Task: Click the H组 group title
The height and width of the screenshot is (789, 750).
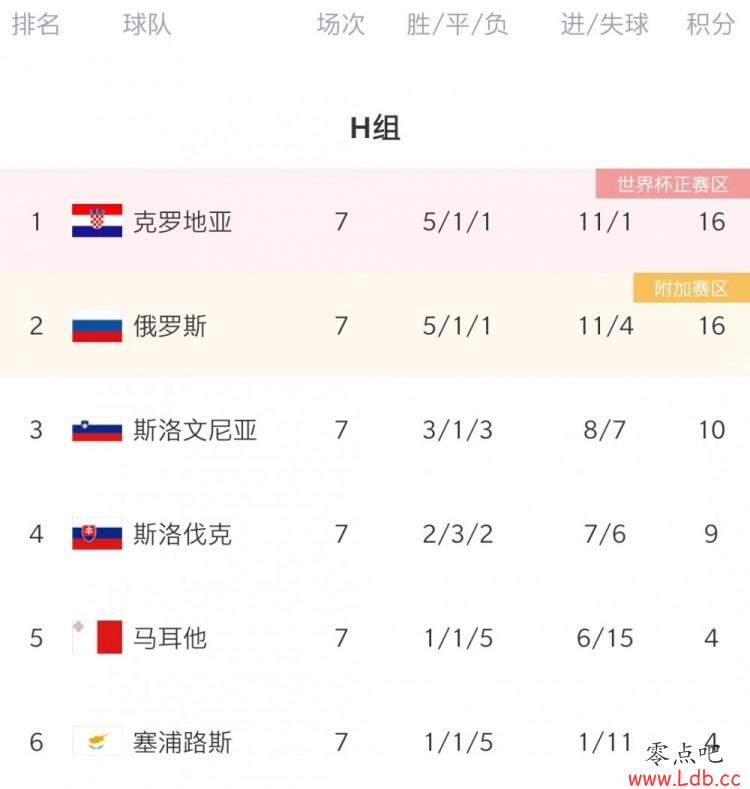Action: (375, 128)
